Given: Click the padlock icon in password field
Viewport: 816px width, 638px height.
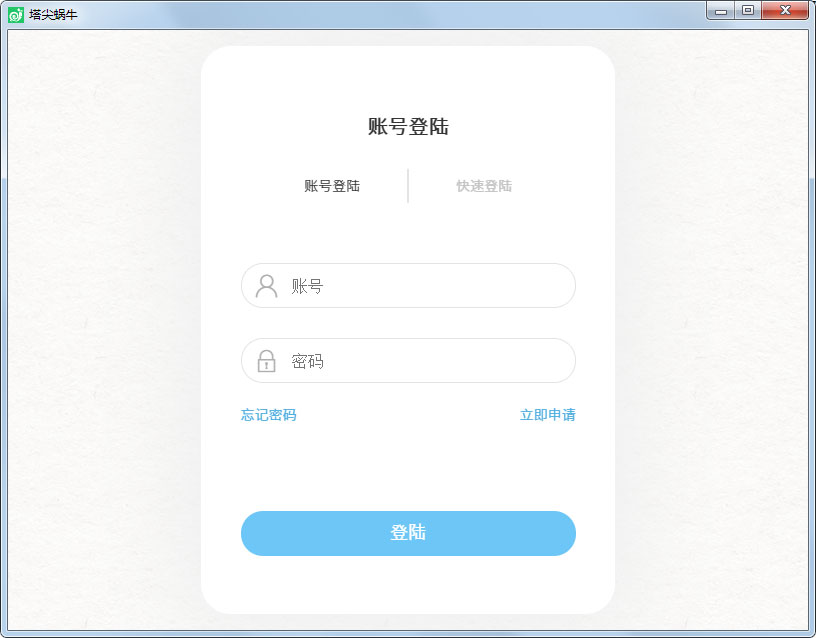Looking at the screenshot, I should (x=266, y=361).
